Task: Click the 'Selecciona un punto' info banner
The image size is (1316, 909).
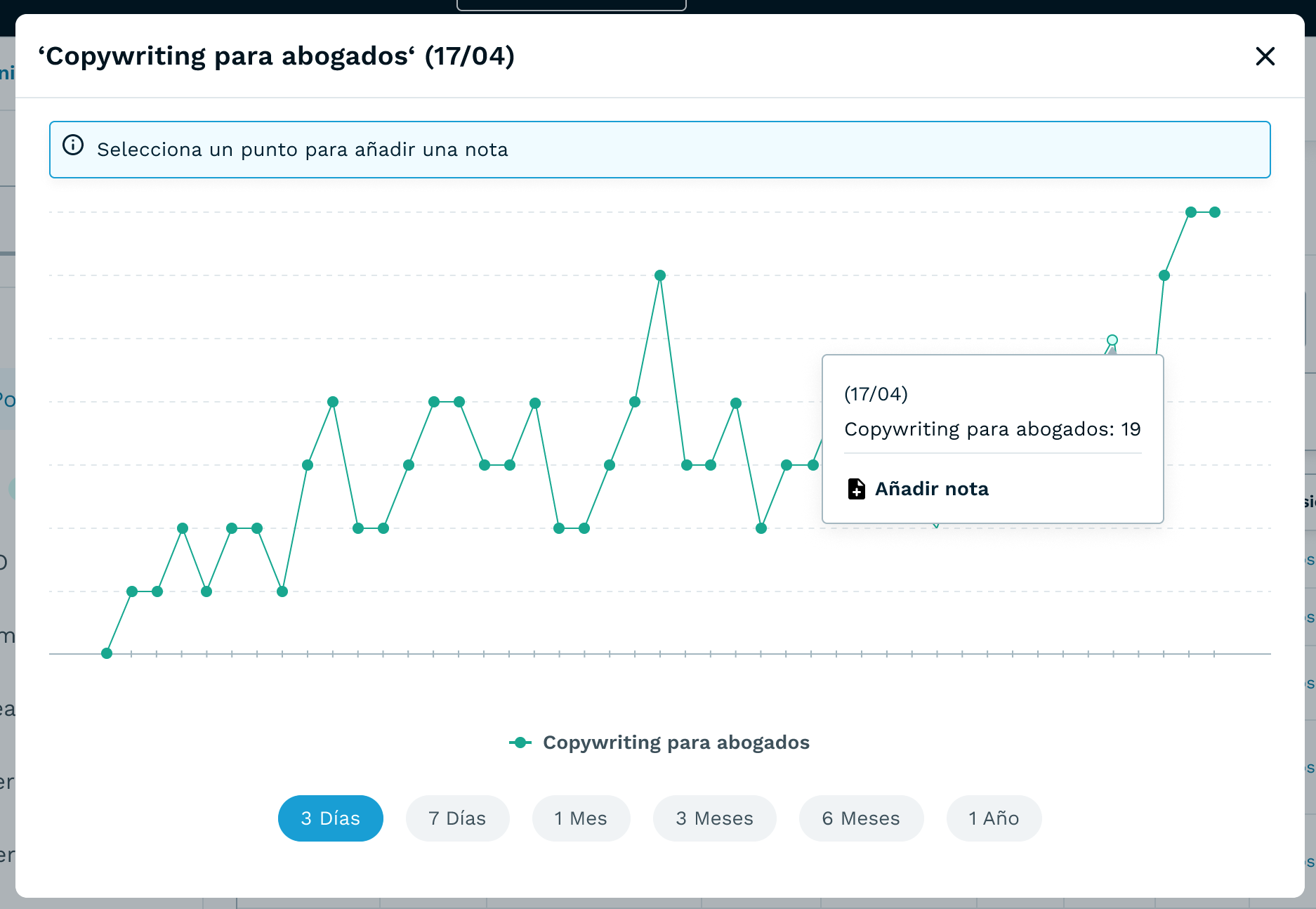Action: point(659,150)
